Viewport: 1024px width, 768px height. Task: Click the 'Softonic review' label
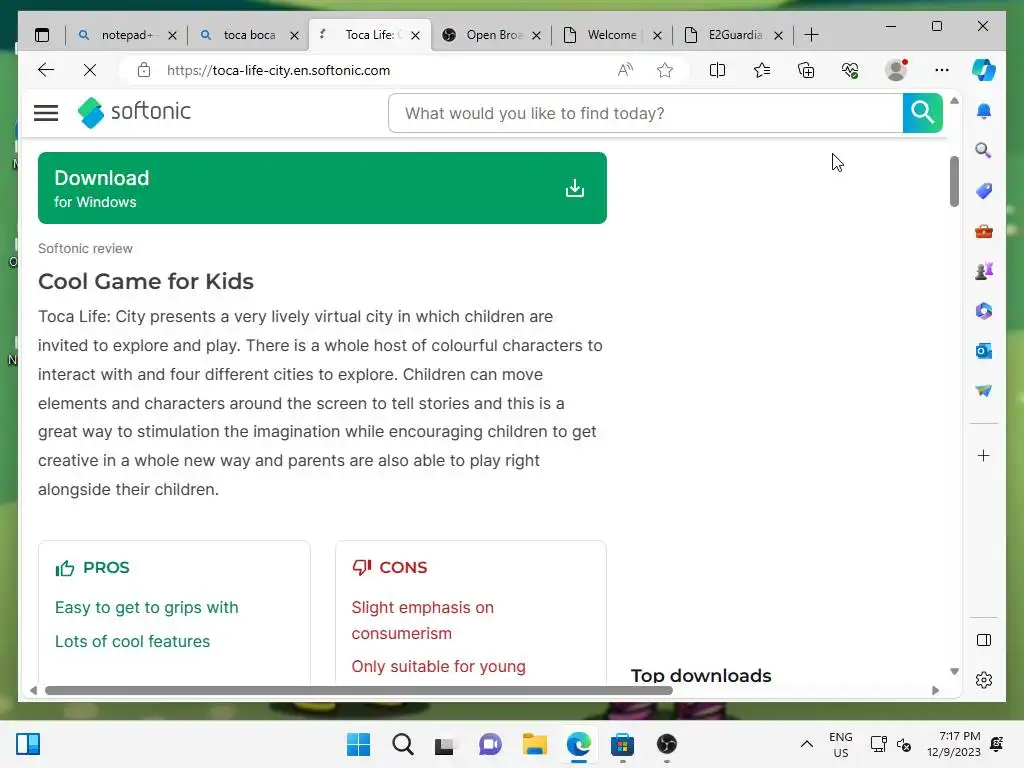pyautogui.click(x=85, y=248)
